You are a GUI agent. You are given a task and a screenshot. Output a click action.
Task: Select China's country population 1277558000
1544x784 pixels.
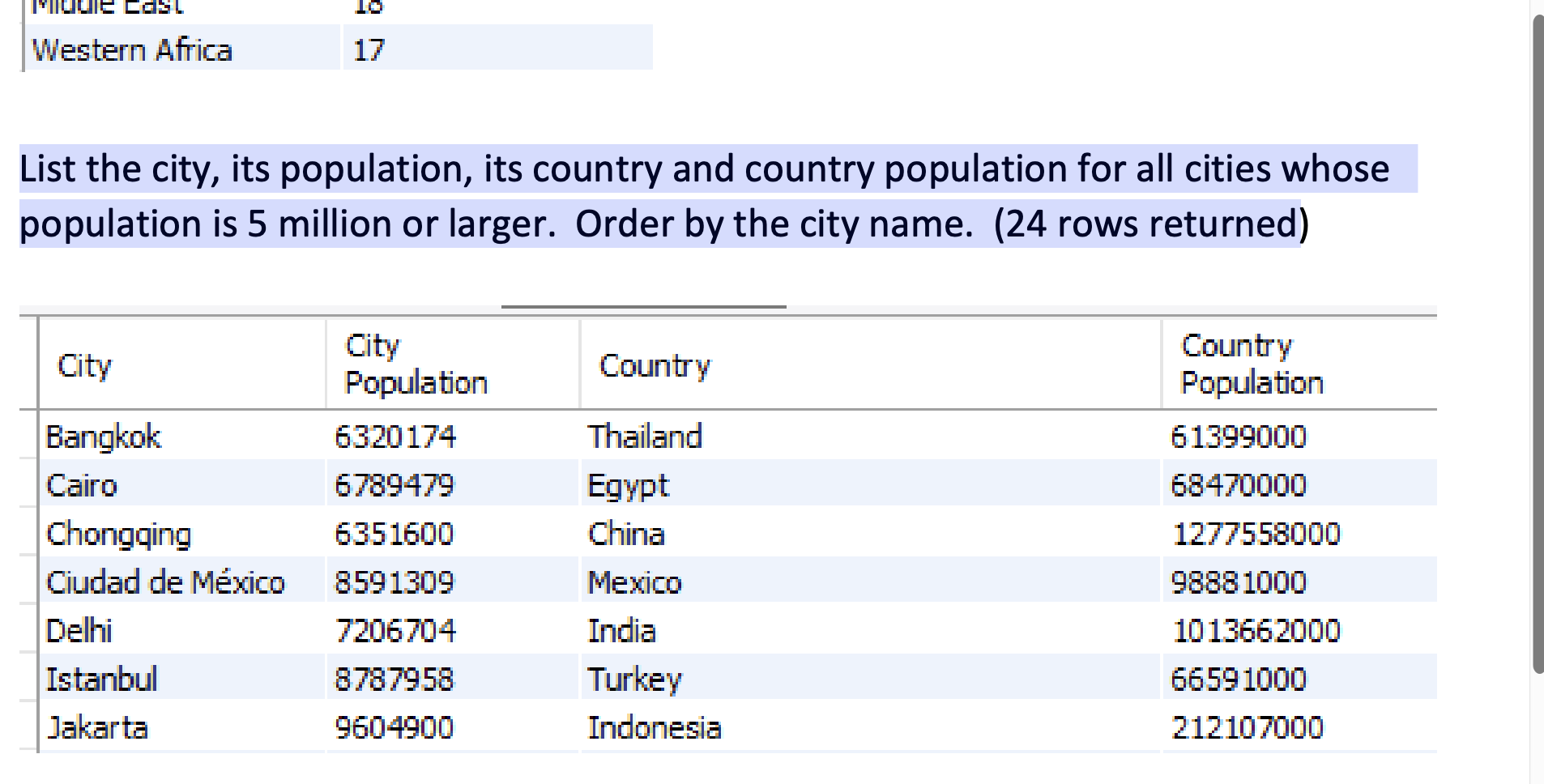(1256, 533)
